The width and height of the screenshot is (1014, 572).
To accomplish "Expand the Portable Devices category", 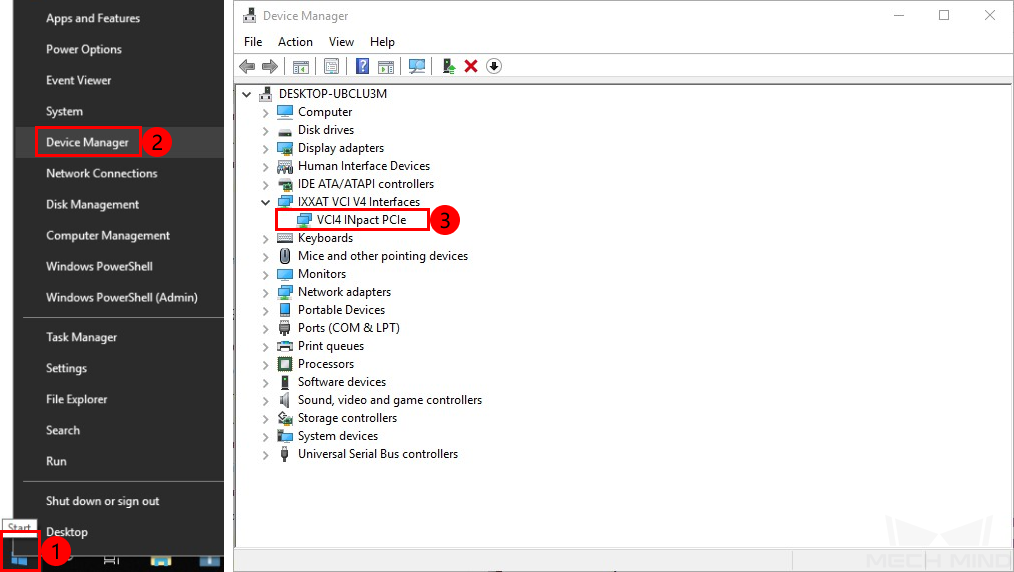I will [x=265, y=310].
